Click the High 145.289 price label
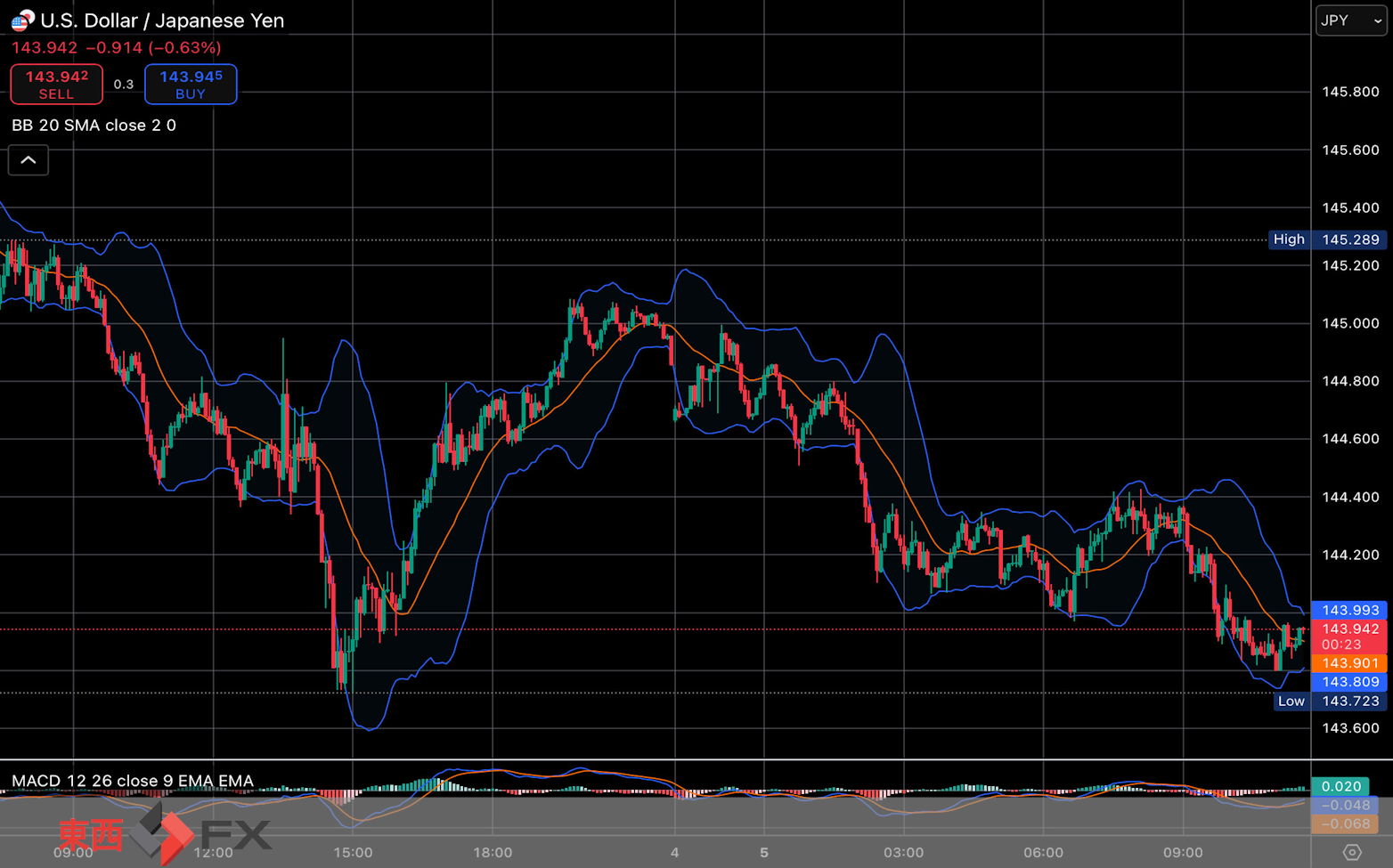Image resolution: width=1393 pixels, height=868 pixels. (1328, 239)
